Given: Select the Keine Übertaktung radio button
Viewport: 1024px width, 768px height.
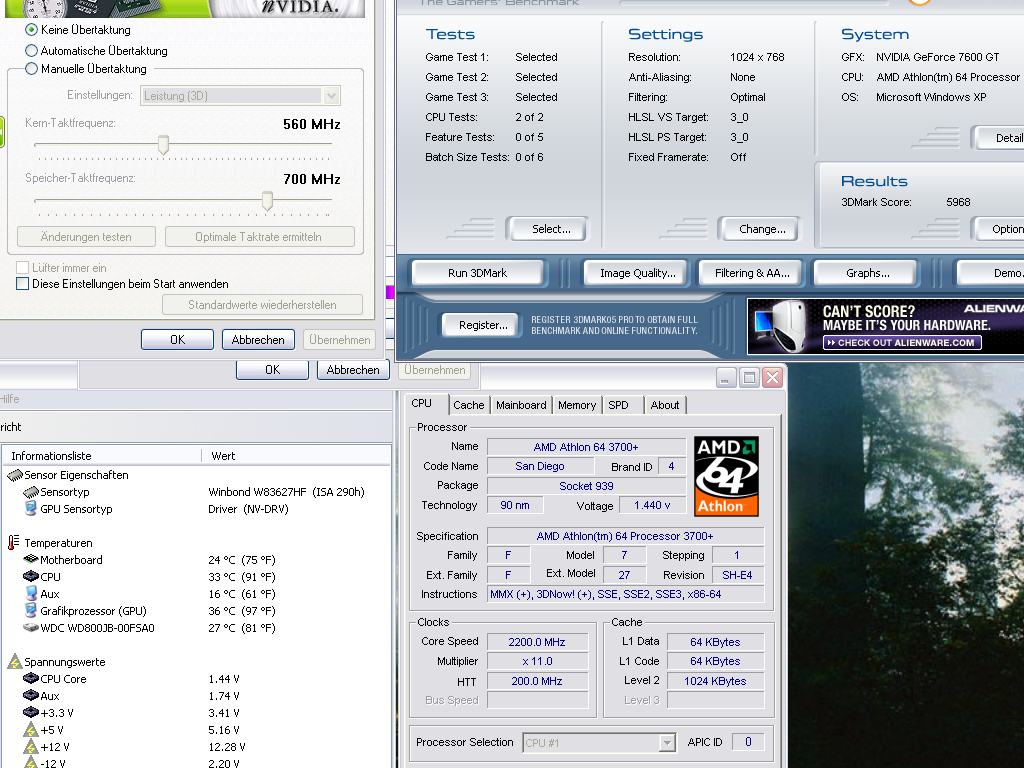Looking at the screenshot, I should (31, 30).
